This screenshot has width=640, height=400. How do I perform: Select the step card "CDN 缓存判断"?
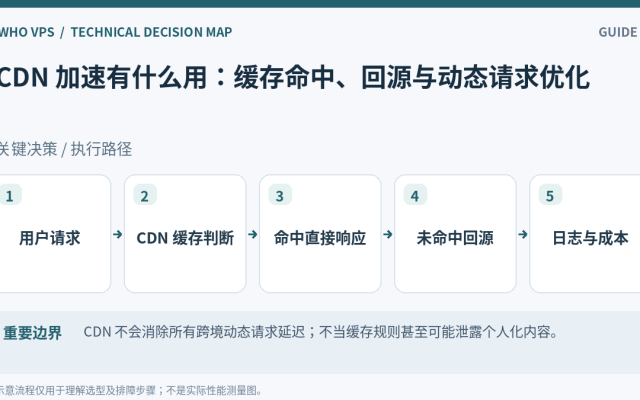click(x=185, y=234)
